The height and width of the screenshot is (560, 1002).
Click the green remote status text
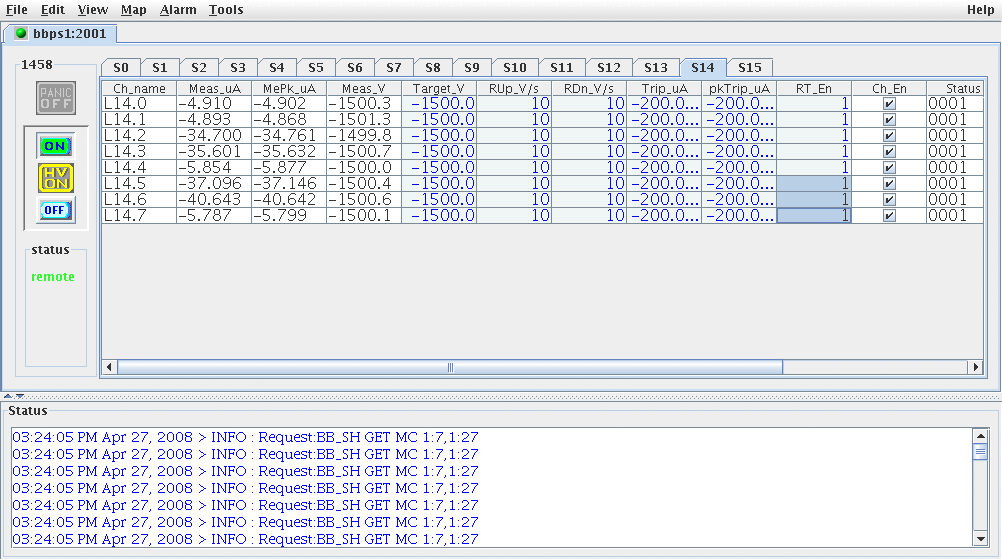[53, 277]
